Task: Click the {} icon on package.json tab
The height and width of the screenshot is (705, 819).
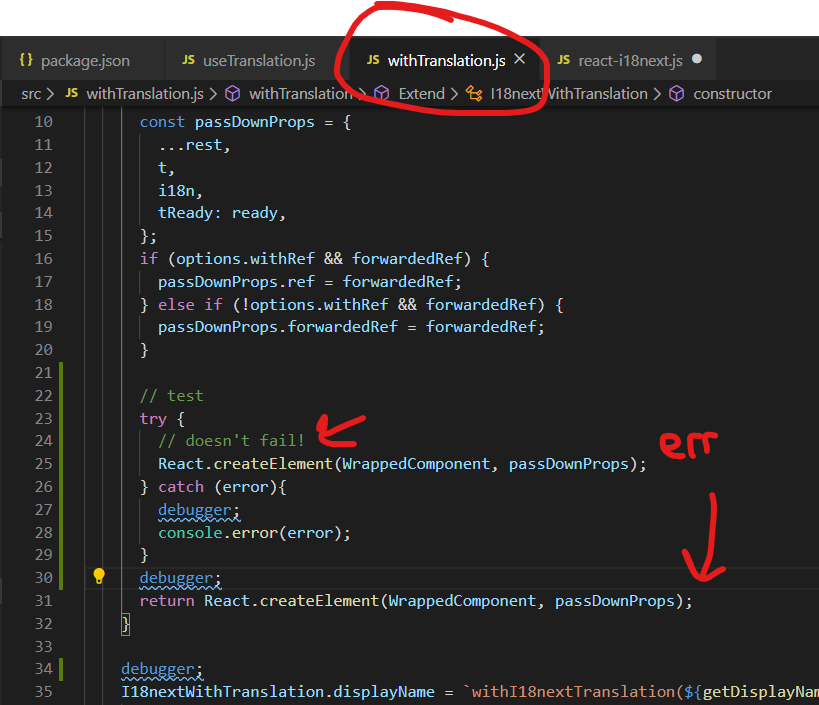Action: 25,60
